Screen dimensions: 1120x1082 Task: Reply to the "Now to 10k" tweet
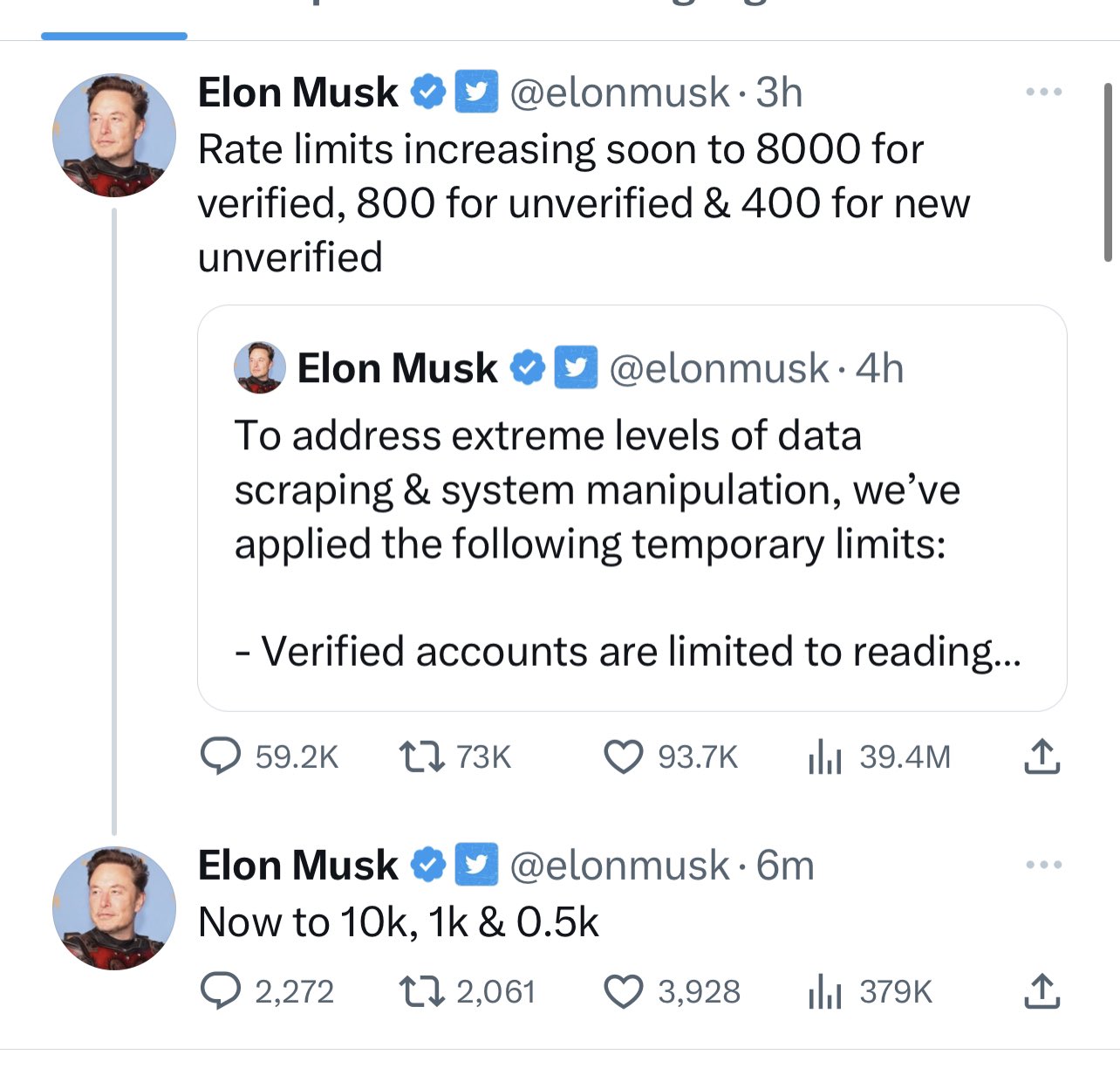point(221,991)
